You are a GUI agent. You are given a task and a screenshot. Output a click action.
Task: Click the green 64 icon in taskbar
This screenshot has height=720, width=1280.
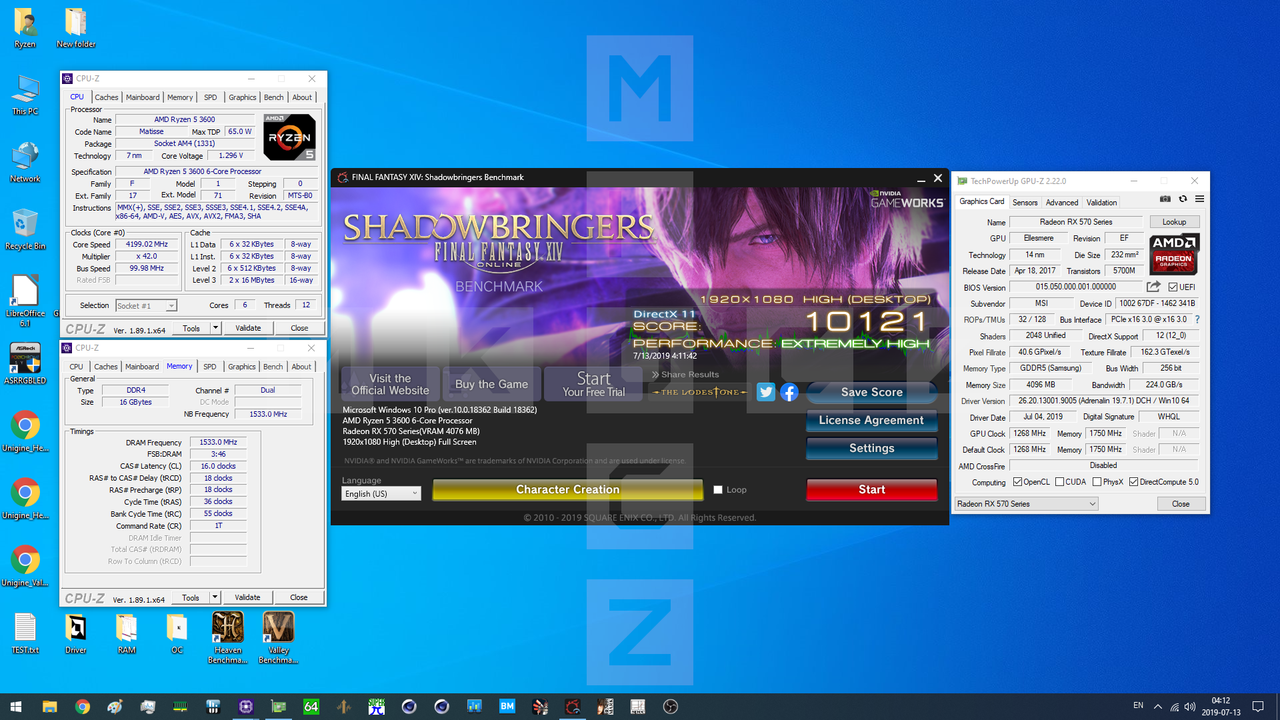(x=311, y=706)
